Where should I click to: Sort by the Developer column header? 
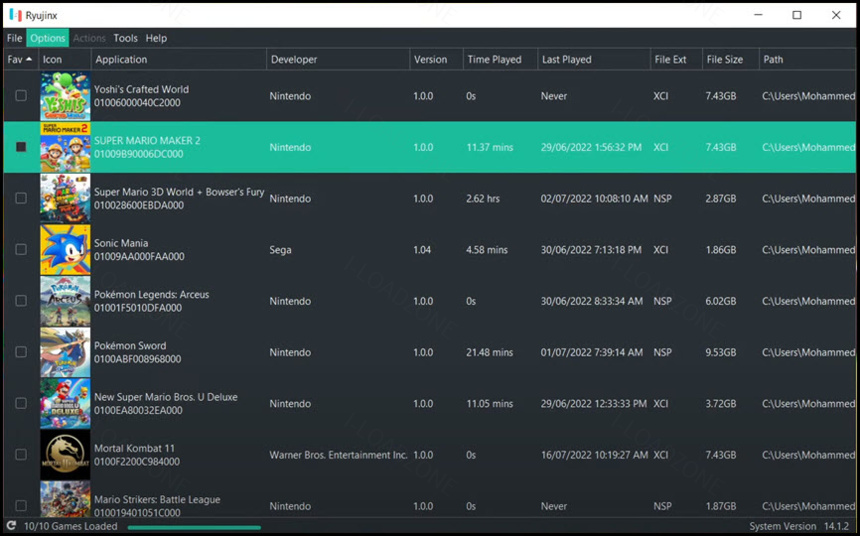338,59
